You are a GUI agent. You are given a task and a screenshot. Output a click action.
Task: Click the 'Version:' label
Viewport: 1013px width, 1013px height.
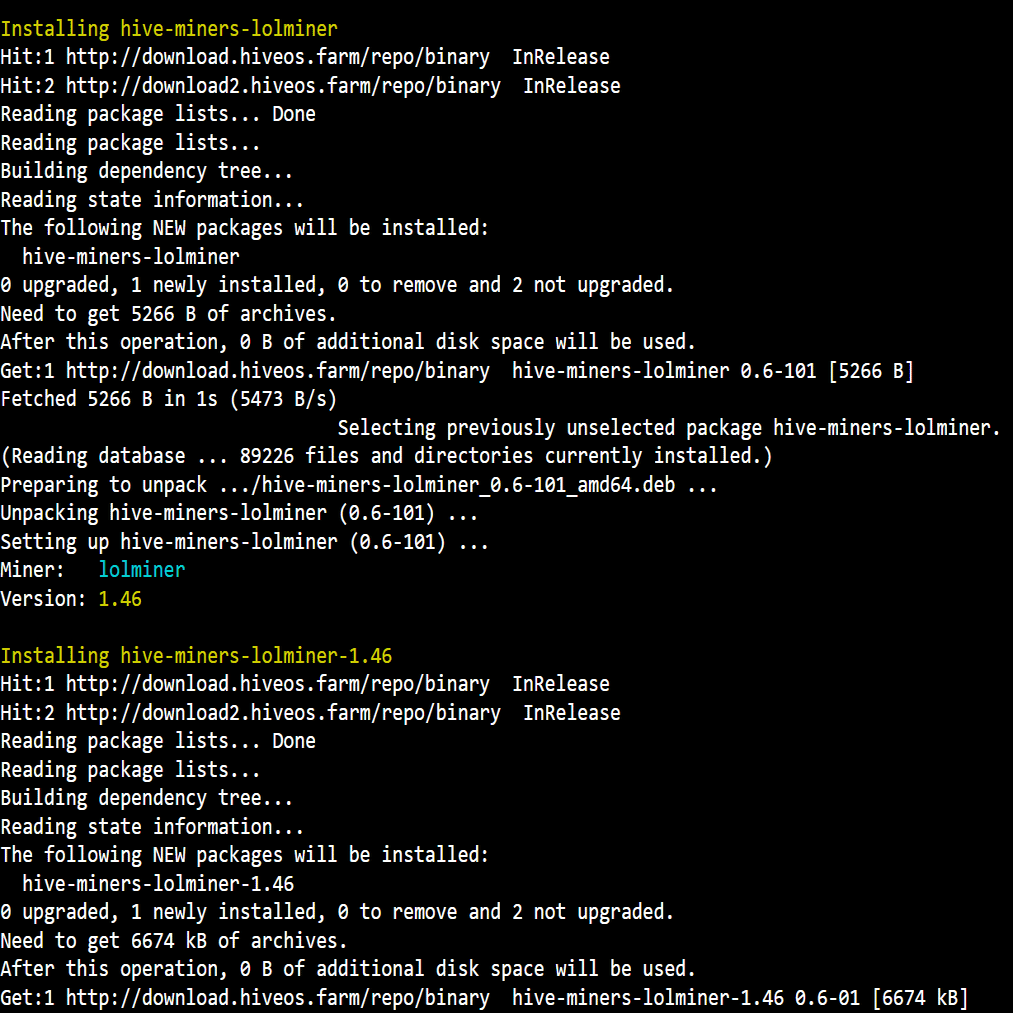click(x=43, y=599)
